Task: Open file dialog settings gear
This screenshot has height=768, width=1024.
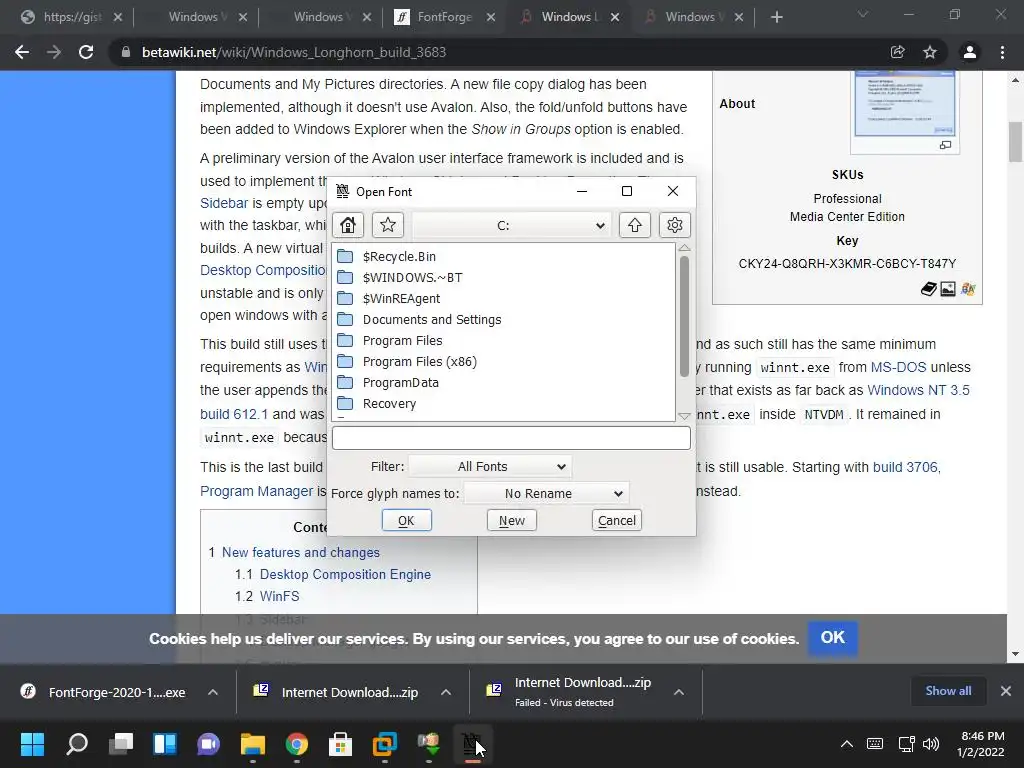Action: 675,225
